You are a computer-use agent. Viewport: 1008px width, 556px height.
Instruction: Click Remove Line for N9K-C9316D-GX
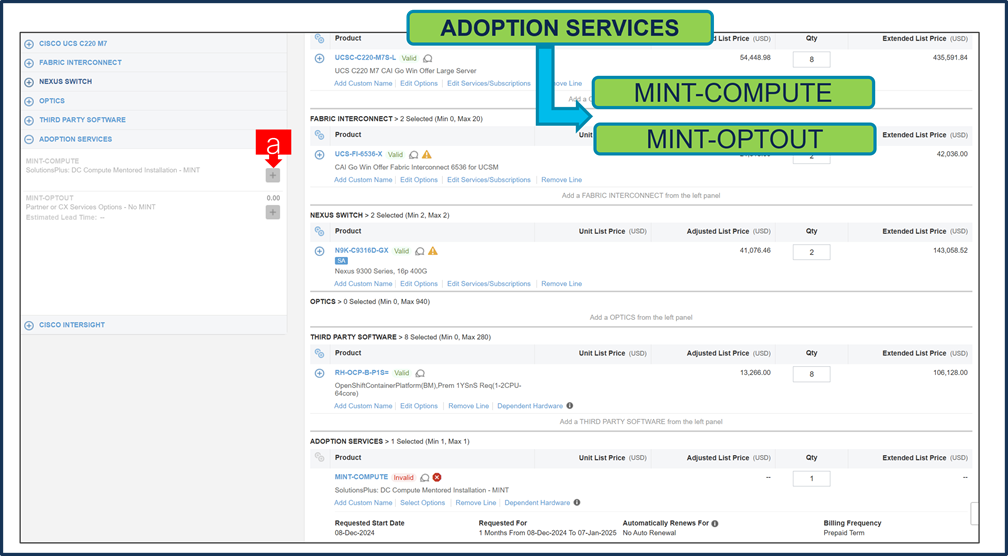pyautogui.click(x=561, y=283)
